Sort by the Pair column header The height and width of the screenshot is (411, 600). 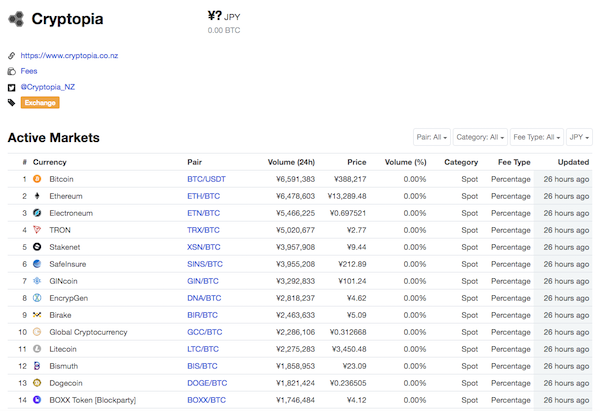pyautogui.click(x=194, y=162)
